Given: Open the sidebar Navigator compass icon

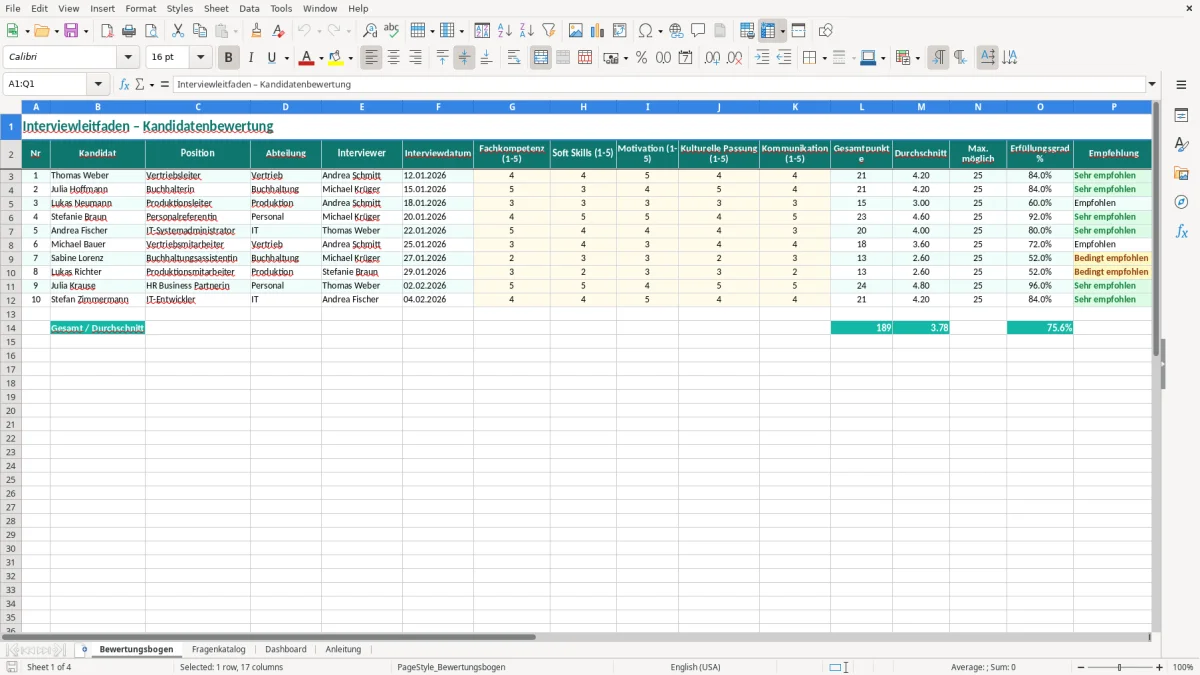Looking at the screenshot, I should tap(1181, 202).
